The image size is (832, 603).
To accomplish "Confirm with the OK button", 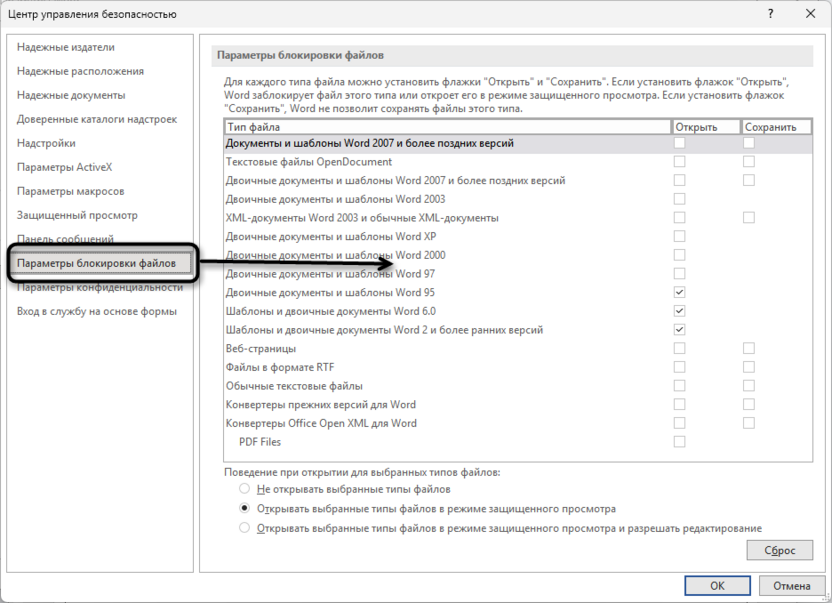I will [717, 586].
